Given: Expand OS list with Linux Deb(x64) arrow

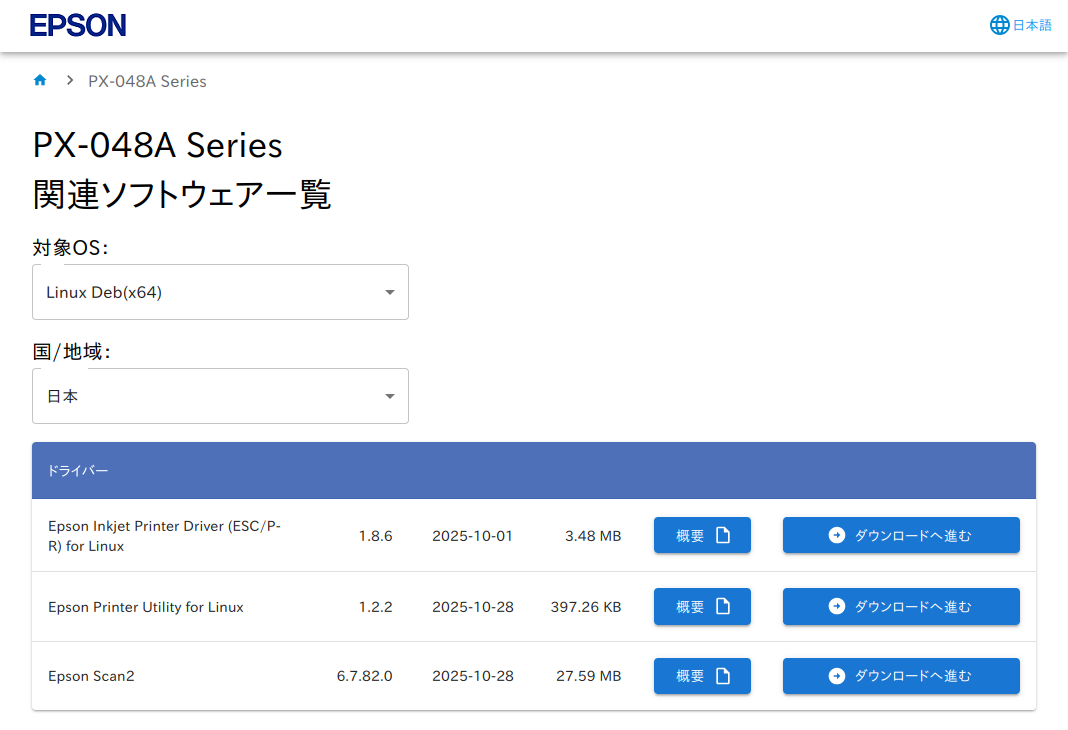Looking at the screenshot, I should click(389, 292).
